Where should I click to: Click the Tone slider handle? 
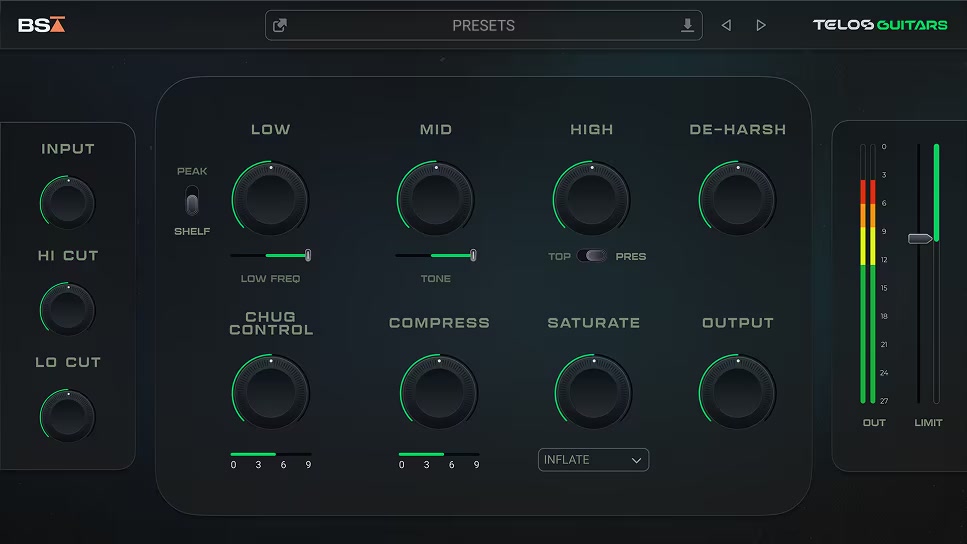473,255
